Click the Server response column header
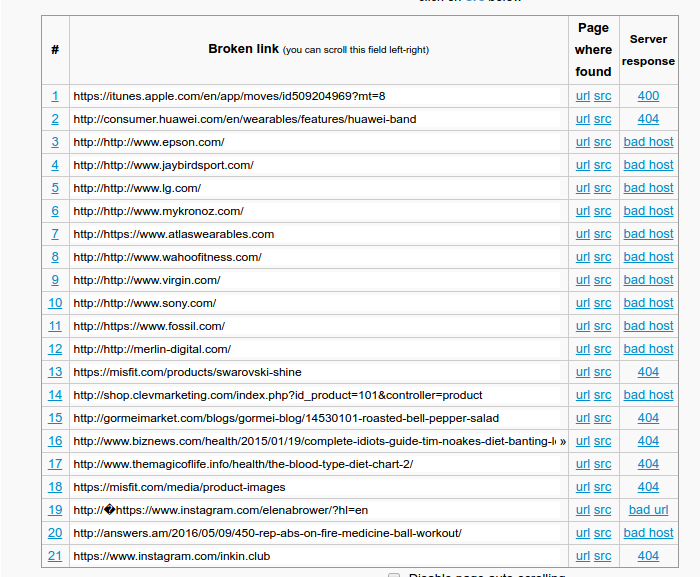Image resolution: width=700 pixels, height=577 pixels. point(648,50)
